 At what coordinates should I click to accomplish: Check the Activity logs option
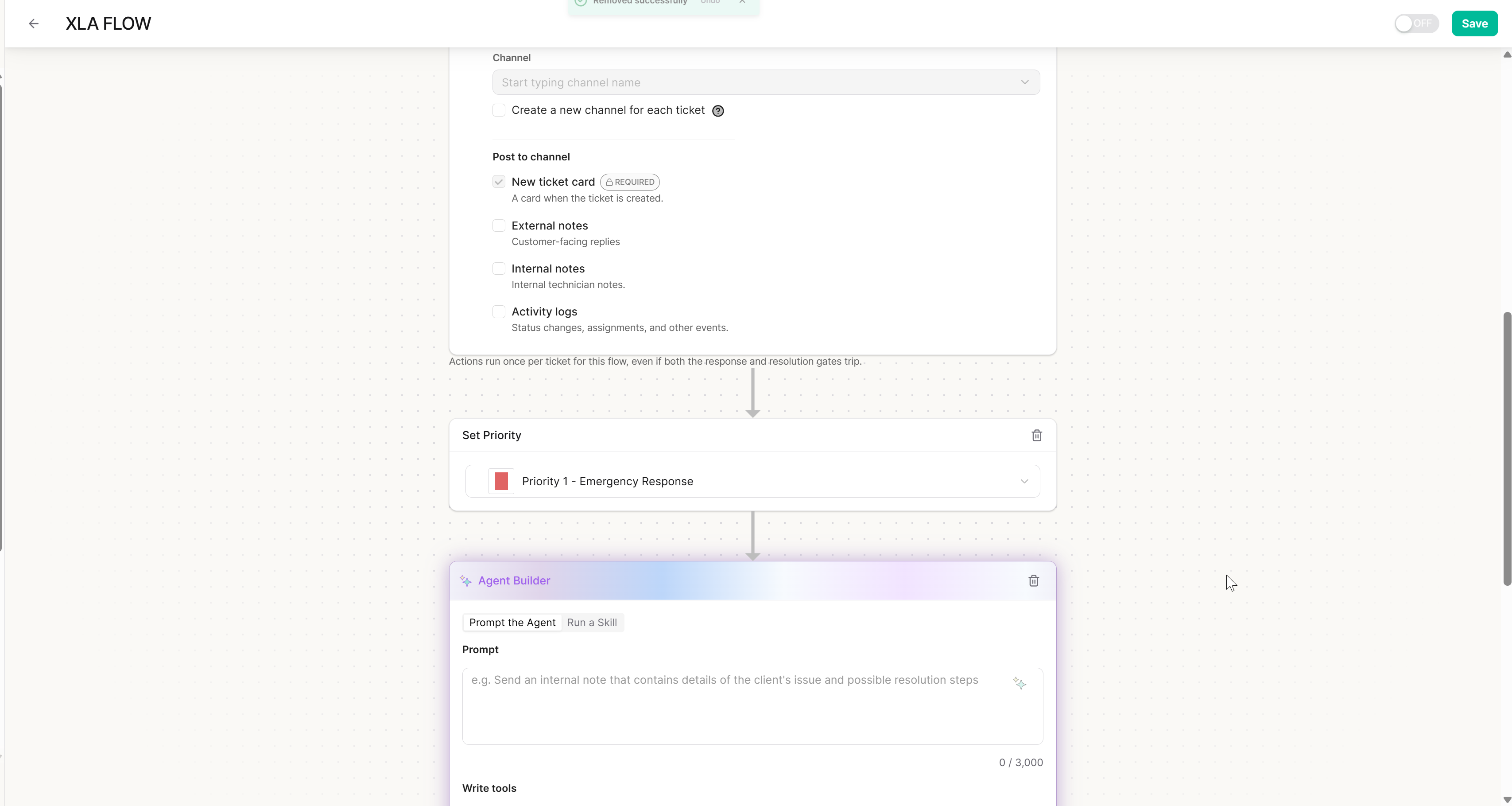(499, 311)
